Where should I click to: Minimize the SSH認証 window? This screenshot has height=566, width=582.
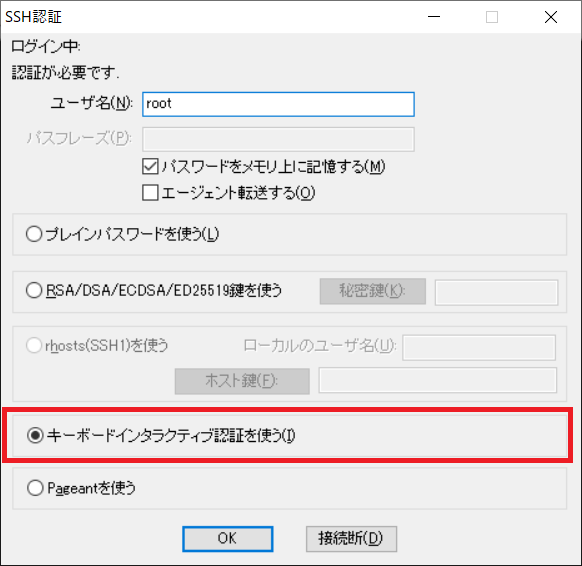(434, 17)
